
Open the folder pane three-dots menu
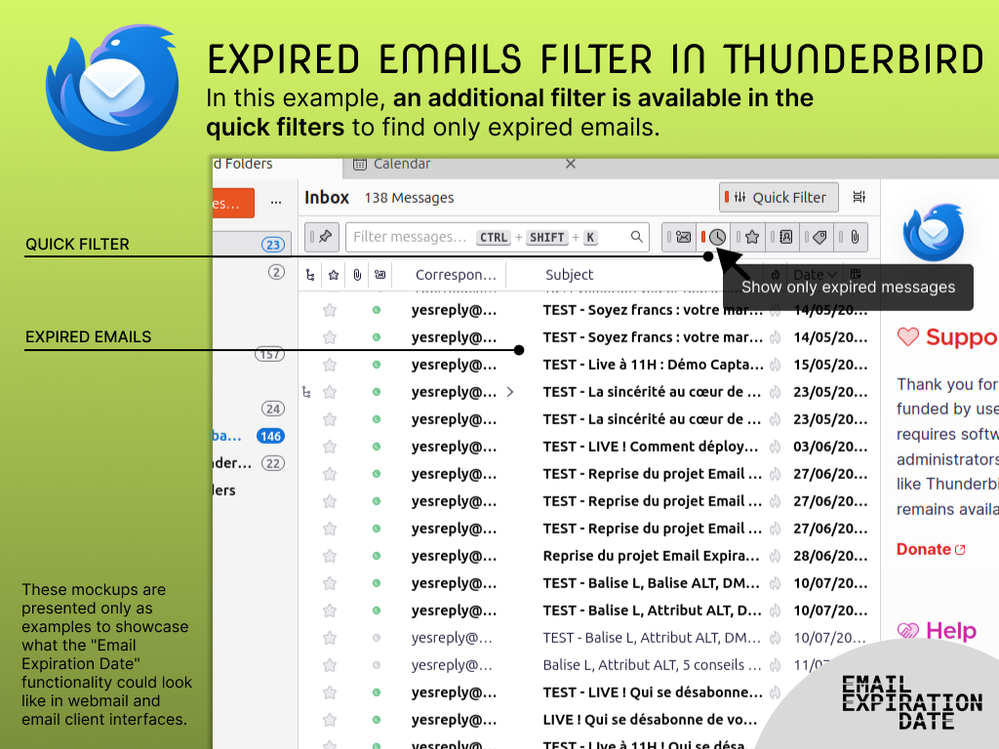275,203
